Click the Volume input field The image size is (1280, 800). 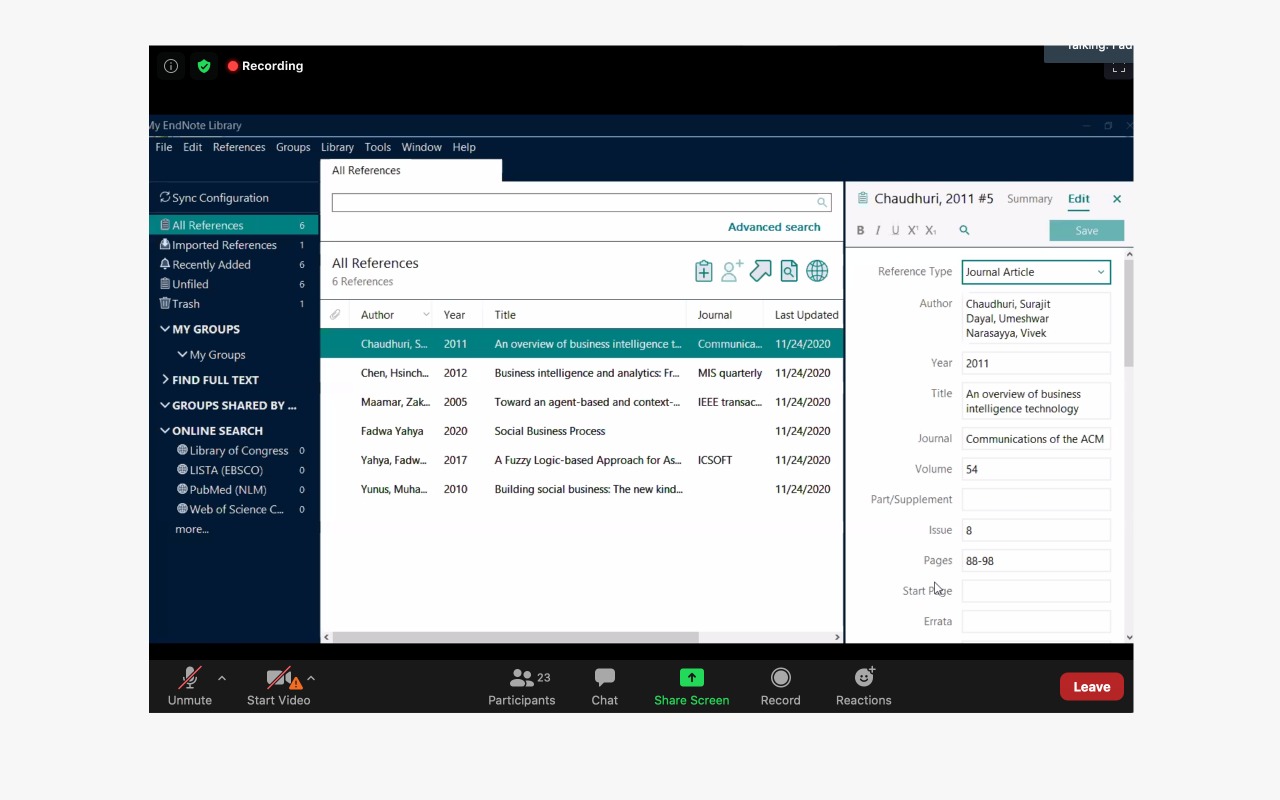point(1036,469)
